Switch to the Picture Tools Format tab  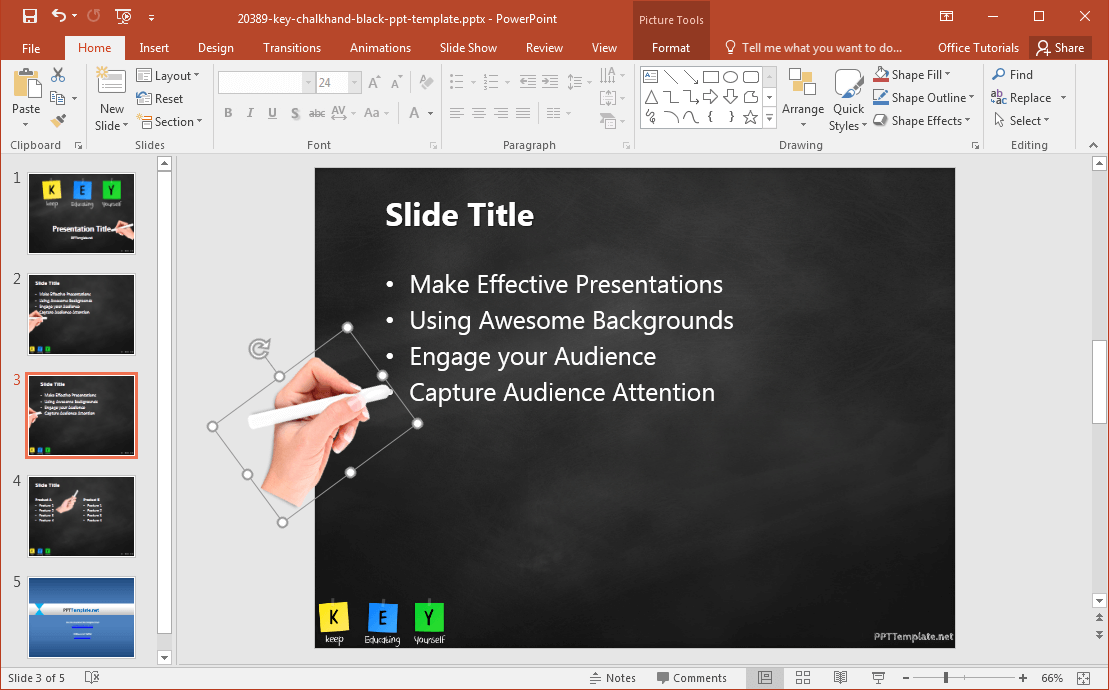tap(670, 48)
